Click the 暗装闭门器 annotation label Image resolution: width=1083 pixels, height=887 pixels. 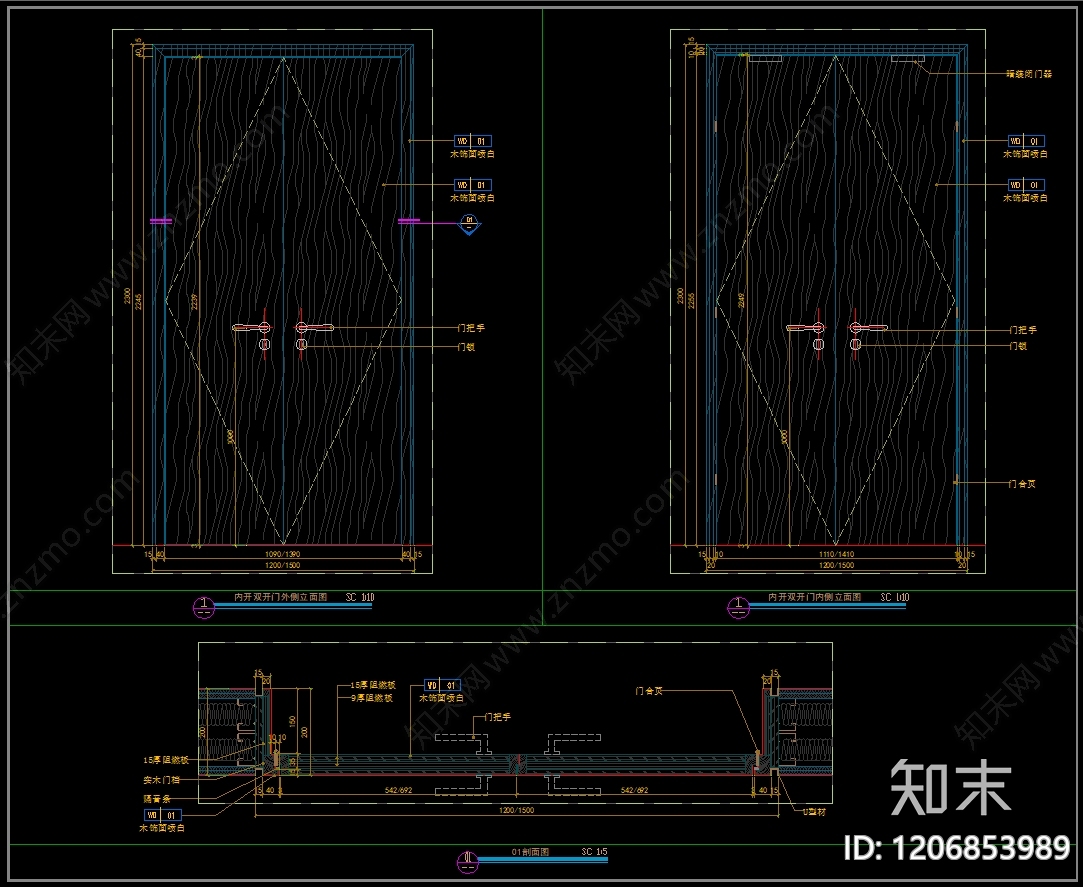[x=1028, y=73]
